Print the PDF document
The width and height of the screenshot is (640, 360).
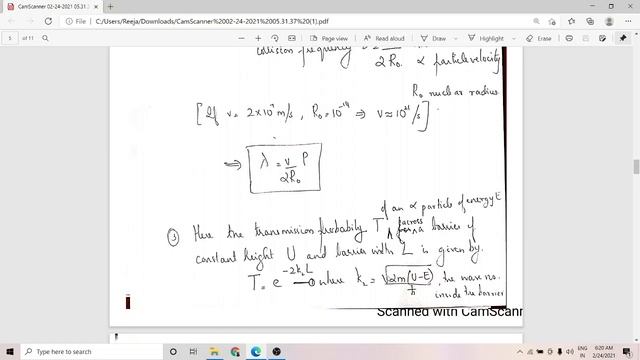pos(569,38)
